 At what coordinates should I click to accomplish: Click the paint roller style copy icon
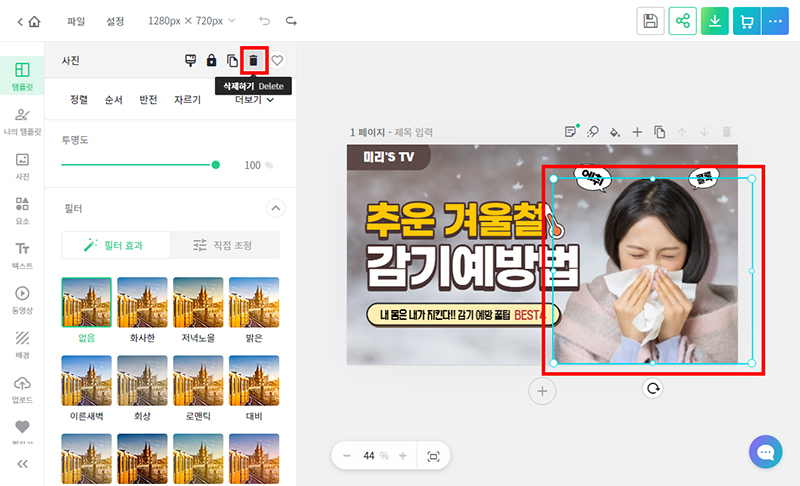pyautogui.click(x=190, y=60)
